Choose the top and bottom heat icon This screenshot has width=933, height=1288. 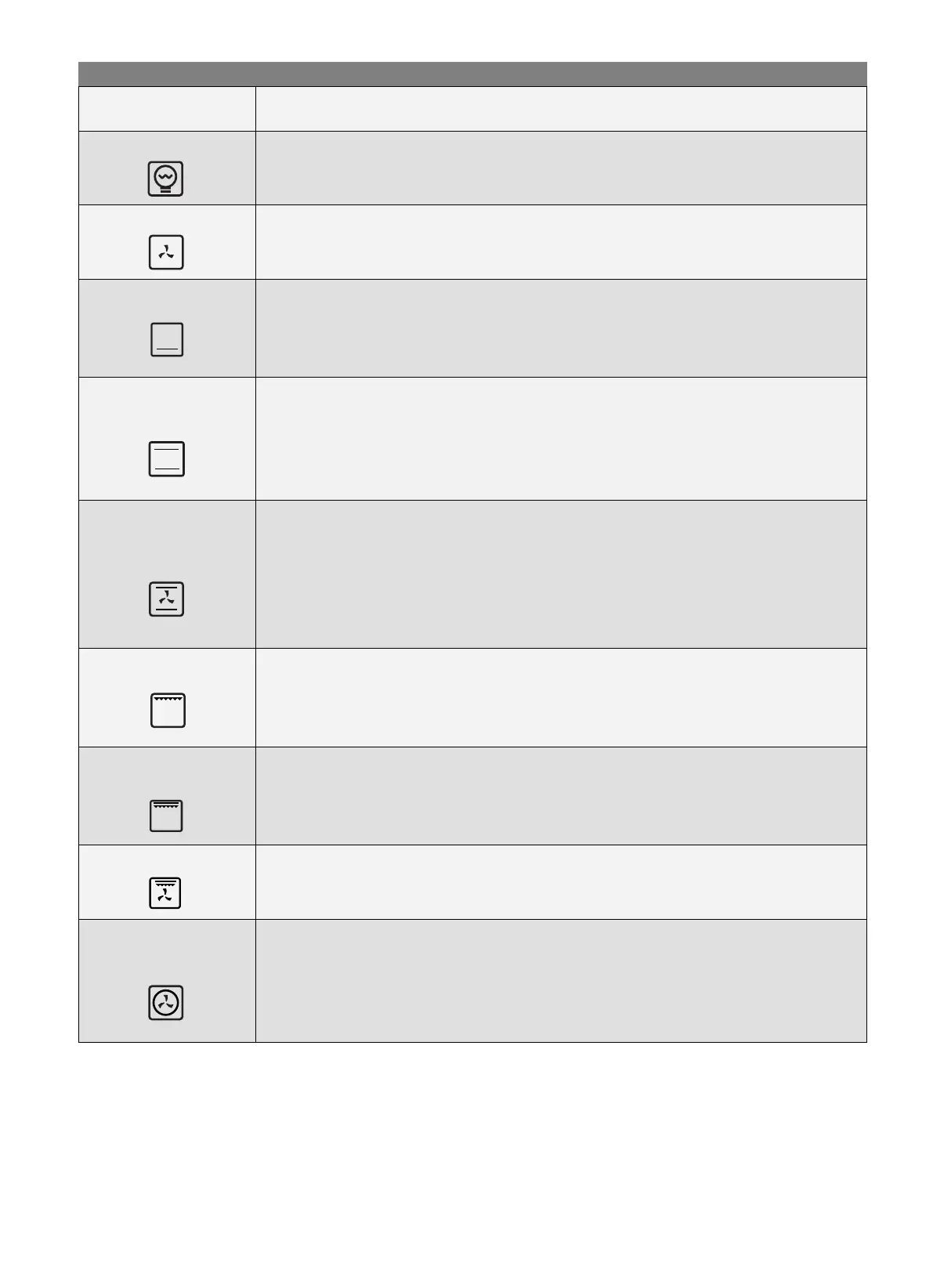167,459
